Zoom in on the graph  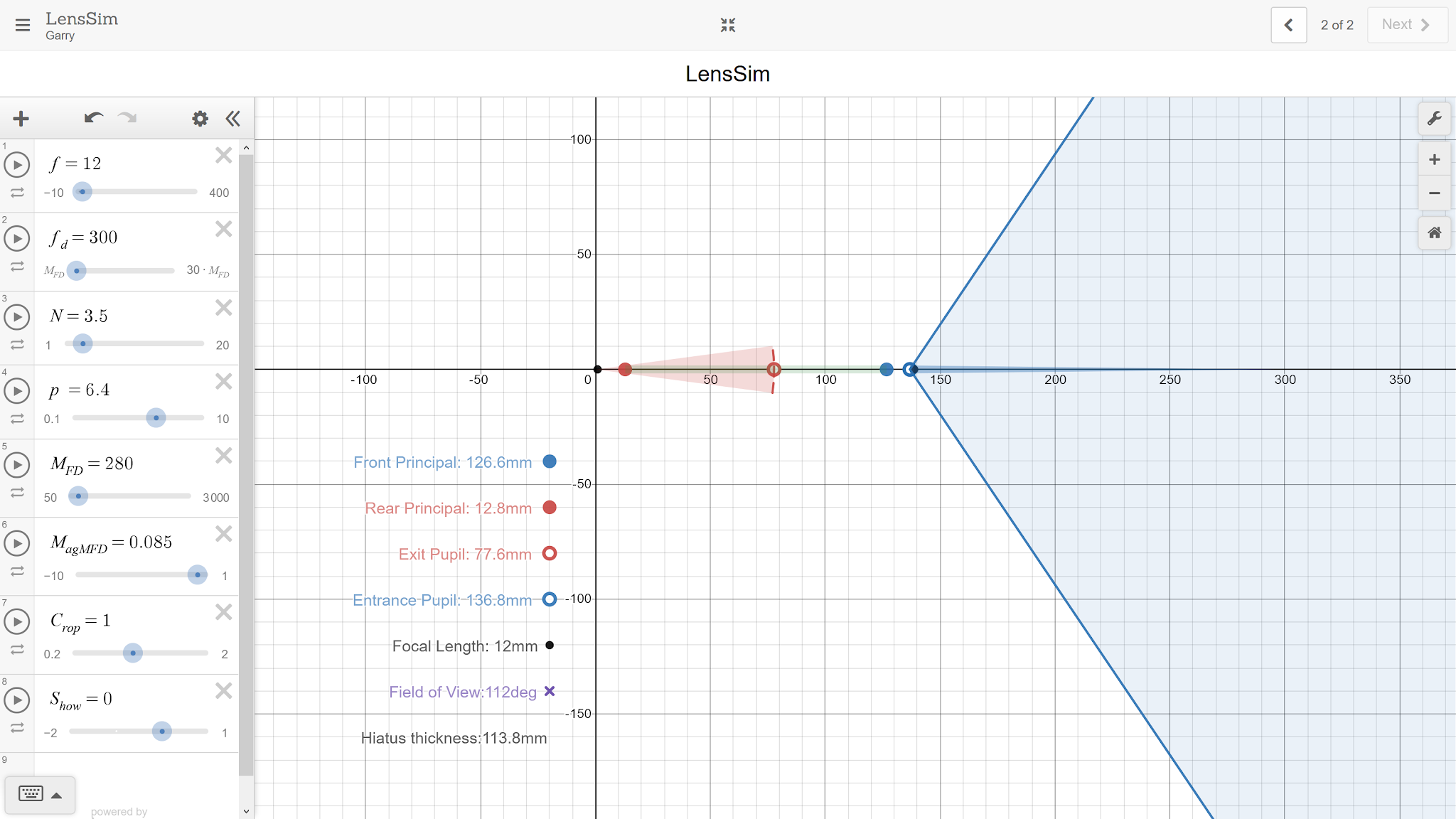[1434, 160]
